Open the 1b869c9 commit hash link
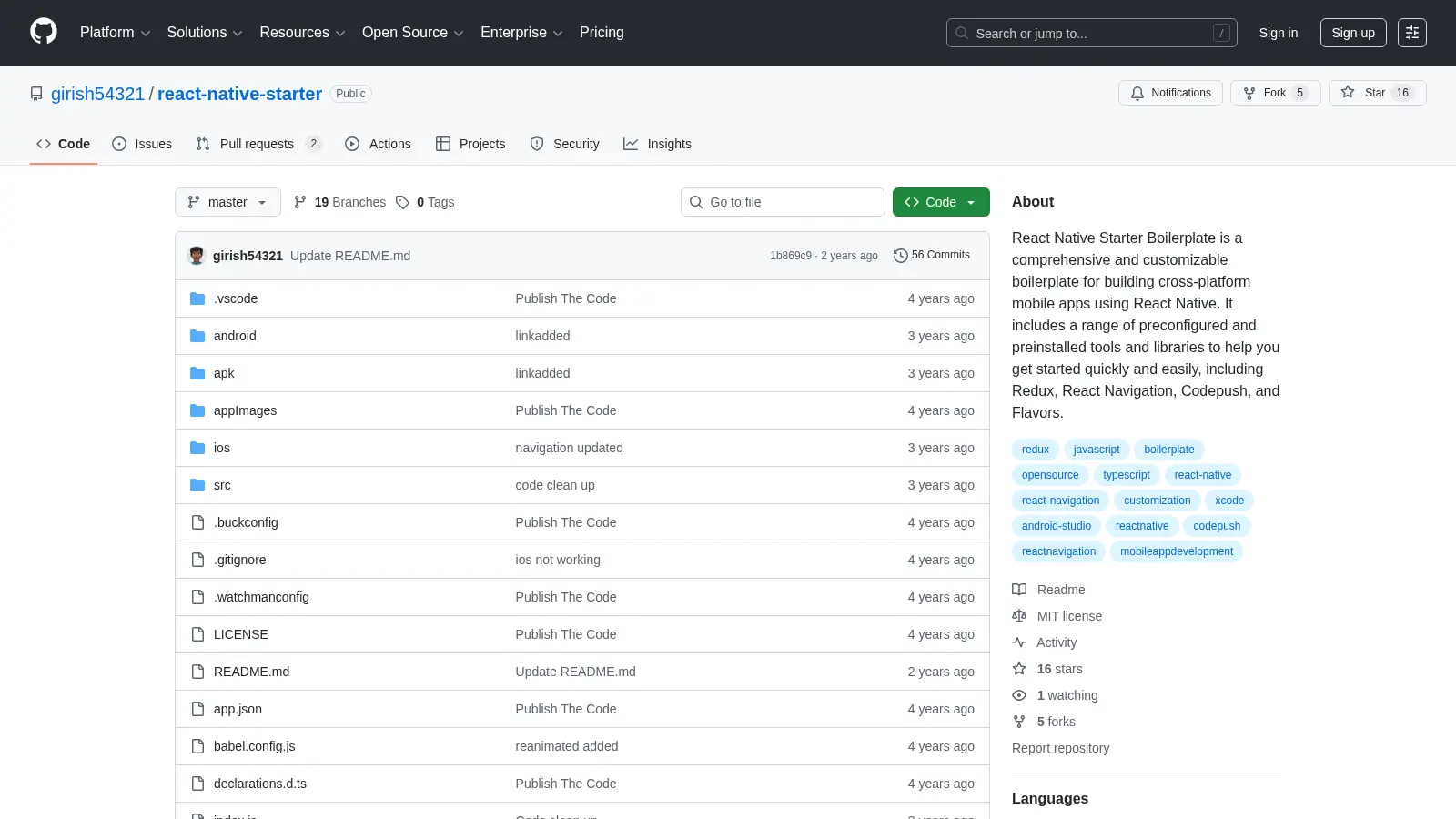1456x819 pixels. tap(791, 256)
